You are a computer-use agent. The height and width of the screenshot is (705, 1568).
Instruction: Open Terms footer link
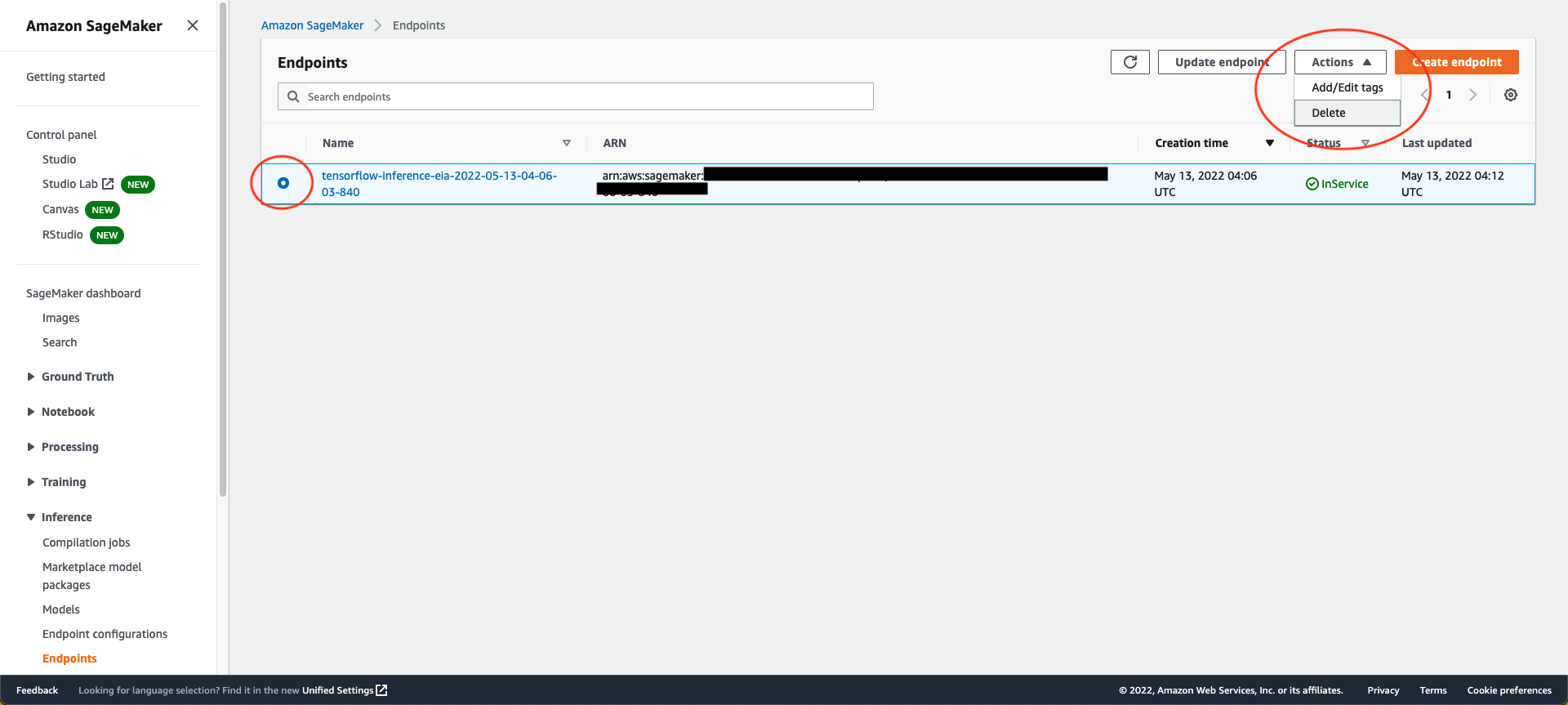coord(1433,690)
